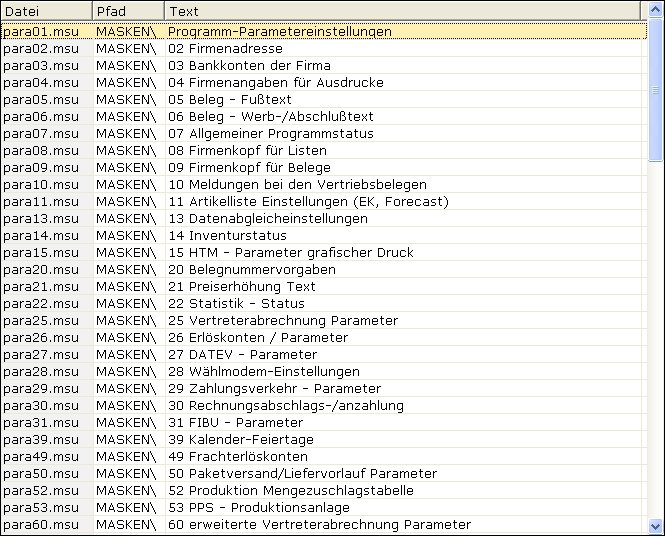
Task: Select 07 Allgemeiner Programmstatus entry
Action: [270, 133]
